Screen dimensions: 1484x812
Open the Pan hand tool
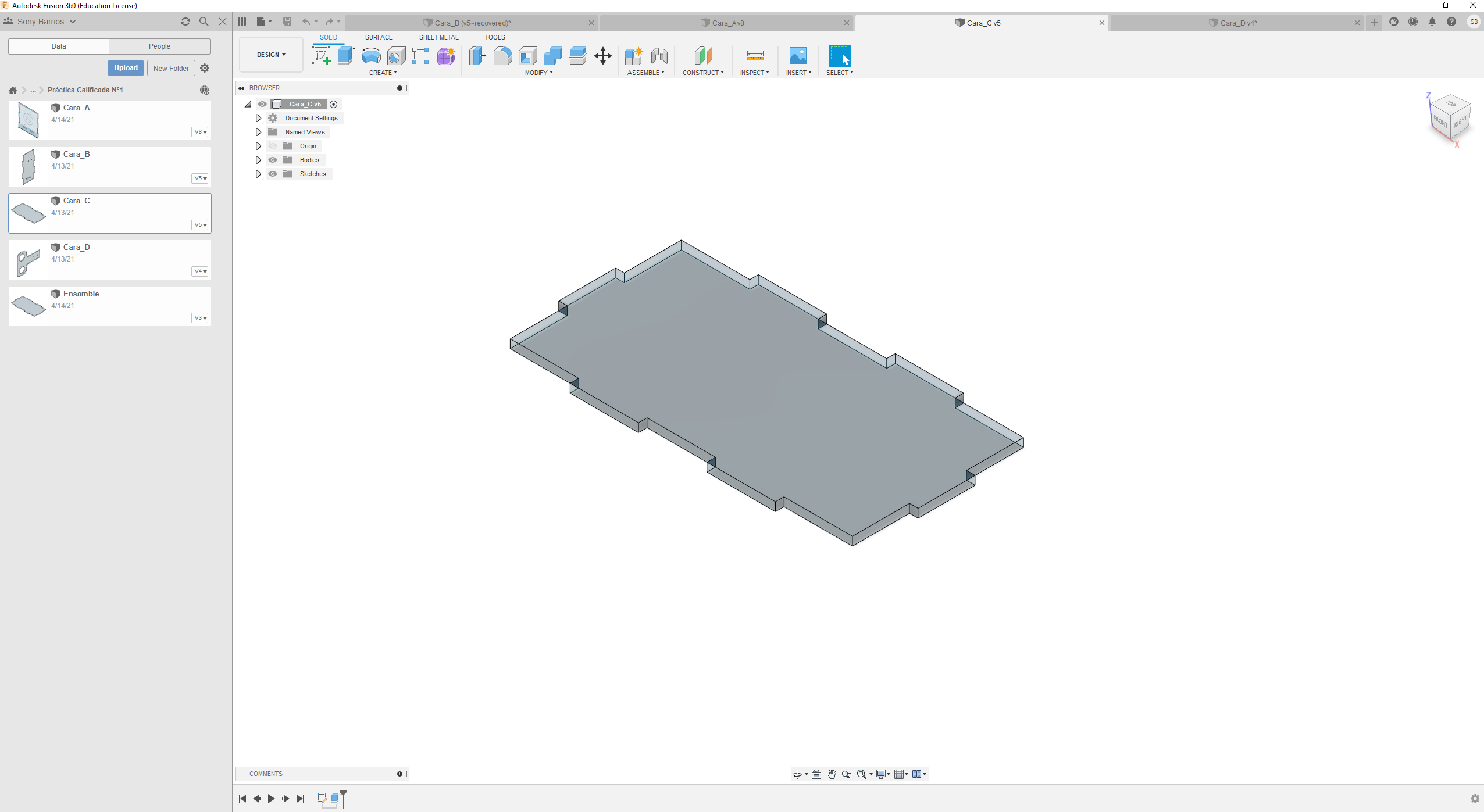pyautogui.click(x=832, y=774)
